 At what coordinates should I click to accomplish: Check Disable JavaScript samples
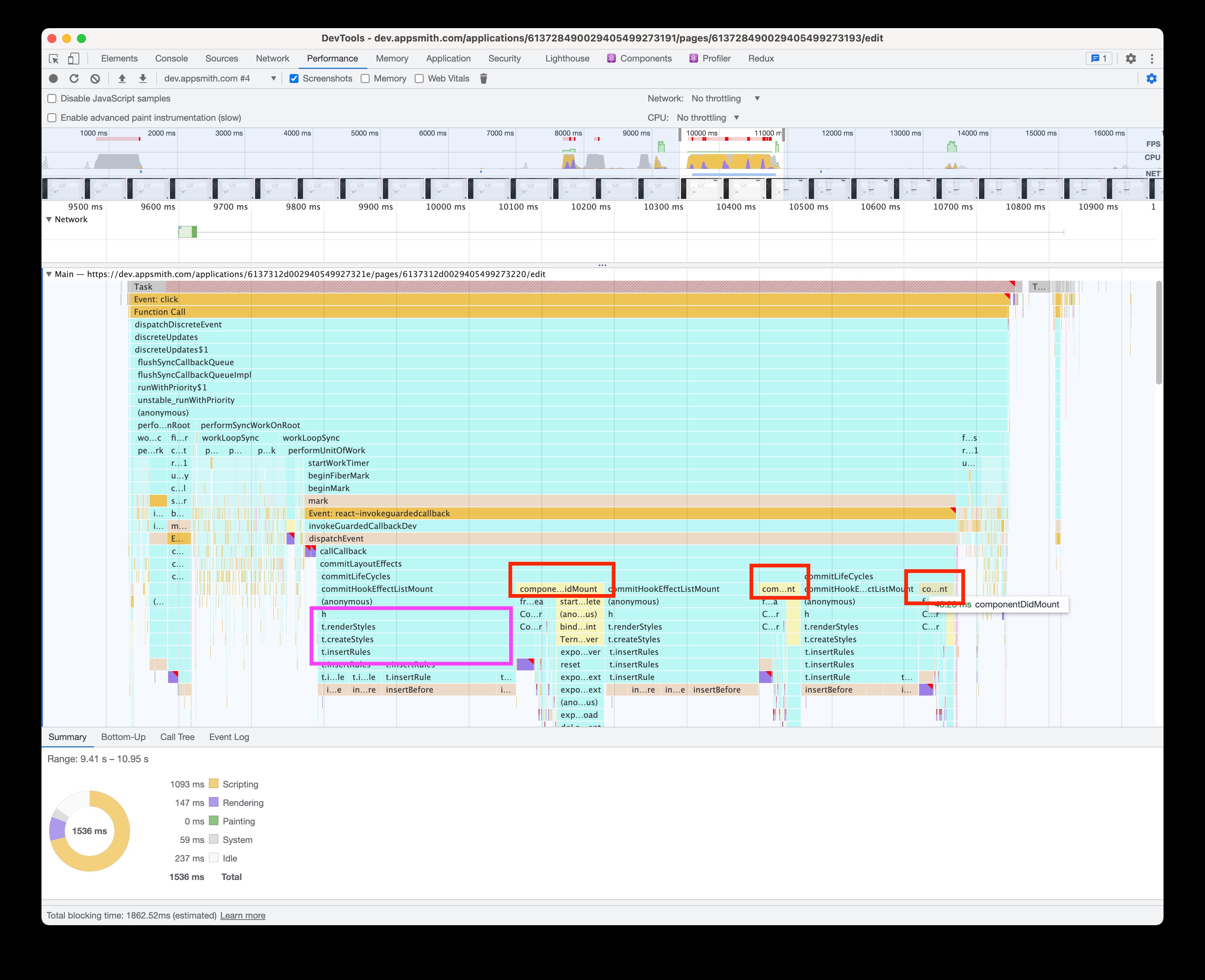52,98
